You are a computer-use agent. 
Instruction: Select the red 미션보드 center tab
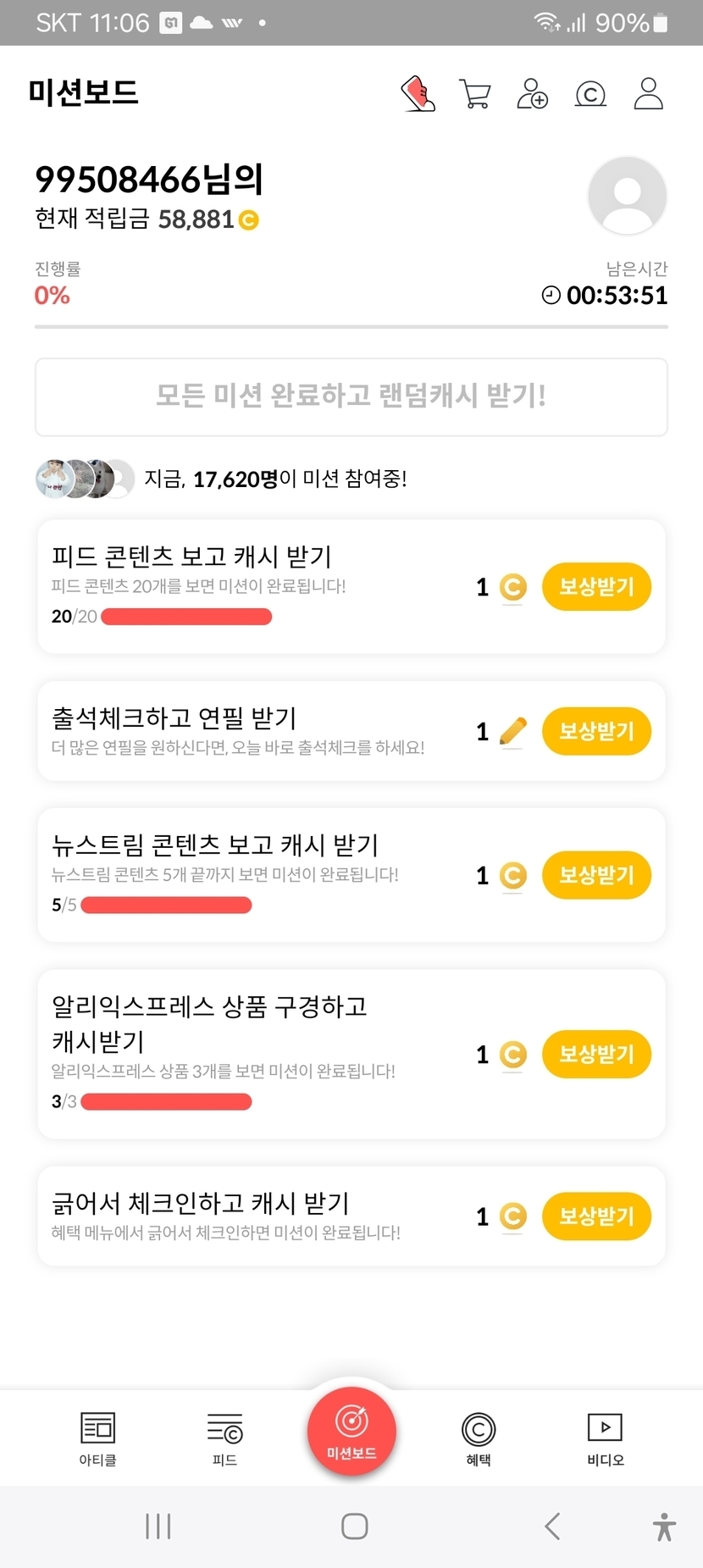[x=351, y=1430]
